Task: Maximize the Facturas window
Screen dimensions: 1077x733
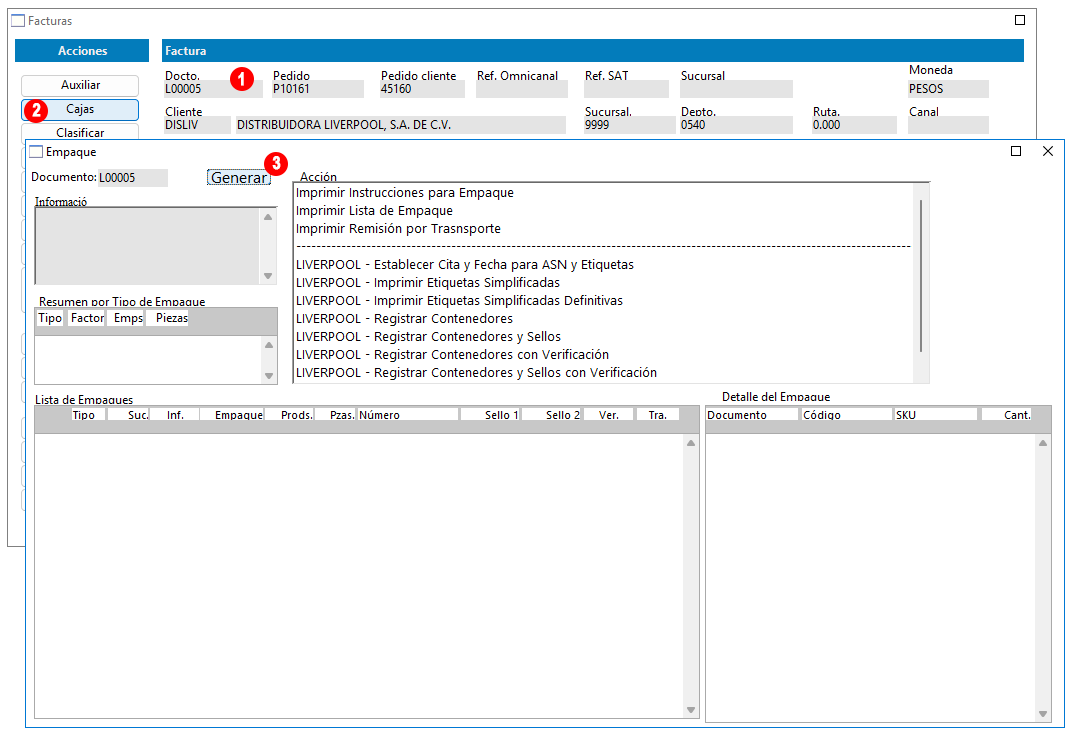Action: point(1020,20)
